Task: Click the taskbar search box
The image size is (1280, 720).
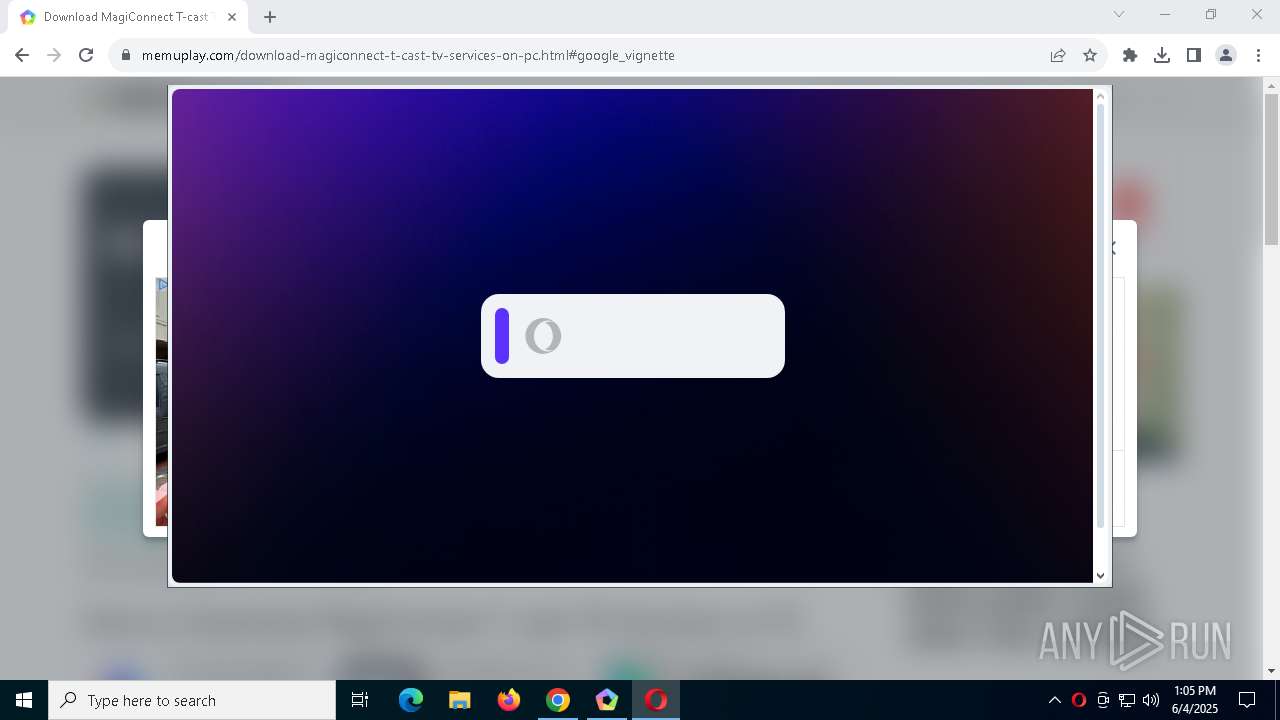Action: [x=192, y=700]
